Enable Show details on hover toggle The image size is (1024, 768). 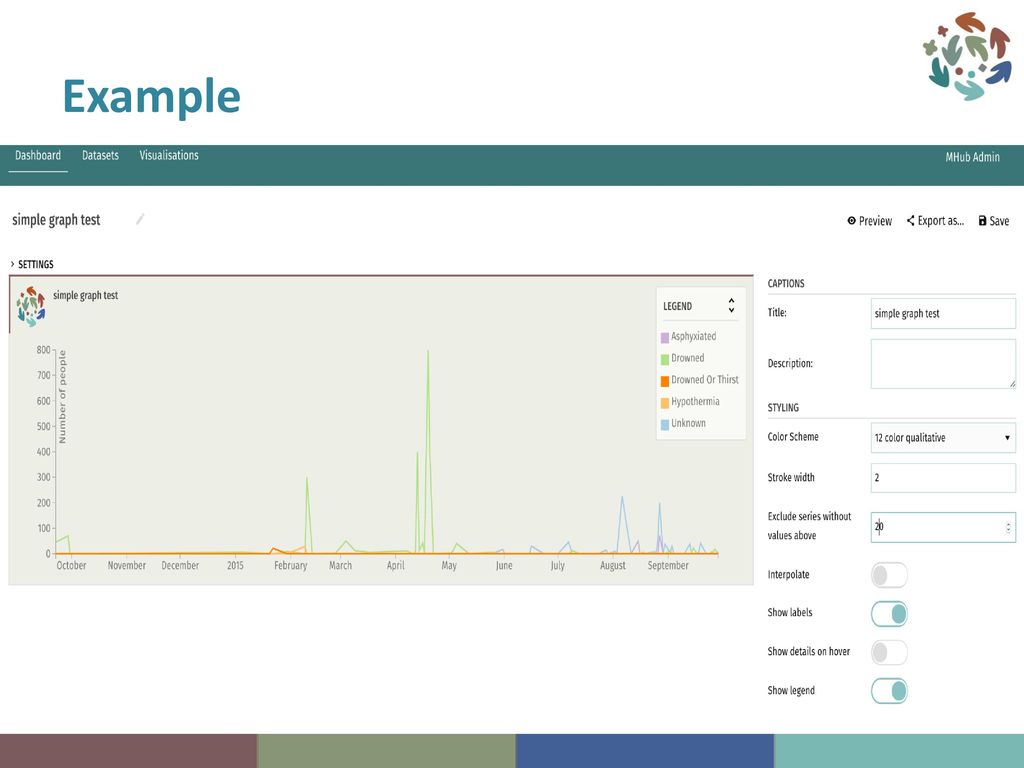tap(889, 652)
